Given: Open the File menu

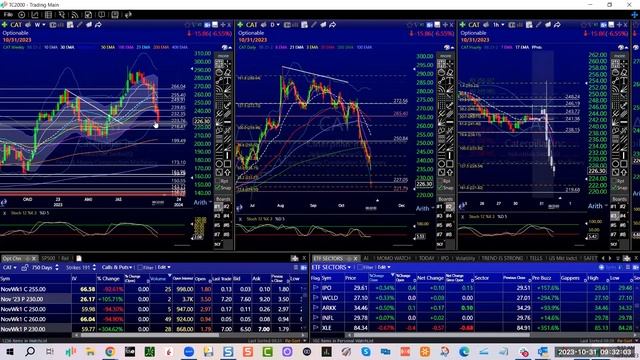Looking at the screenshot, I should click(8, 15).
